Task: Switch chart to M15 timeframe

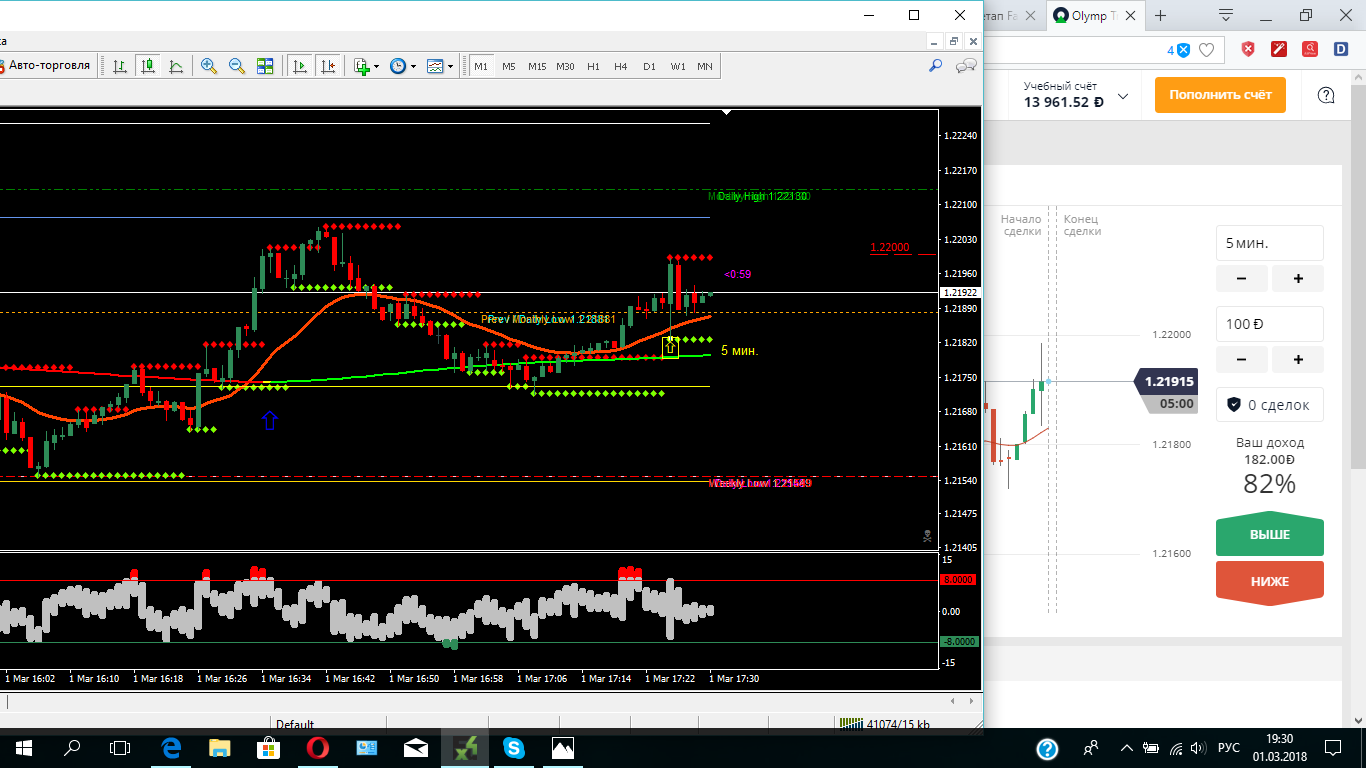Action: point(537,66)
